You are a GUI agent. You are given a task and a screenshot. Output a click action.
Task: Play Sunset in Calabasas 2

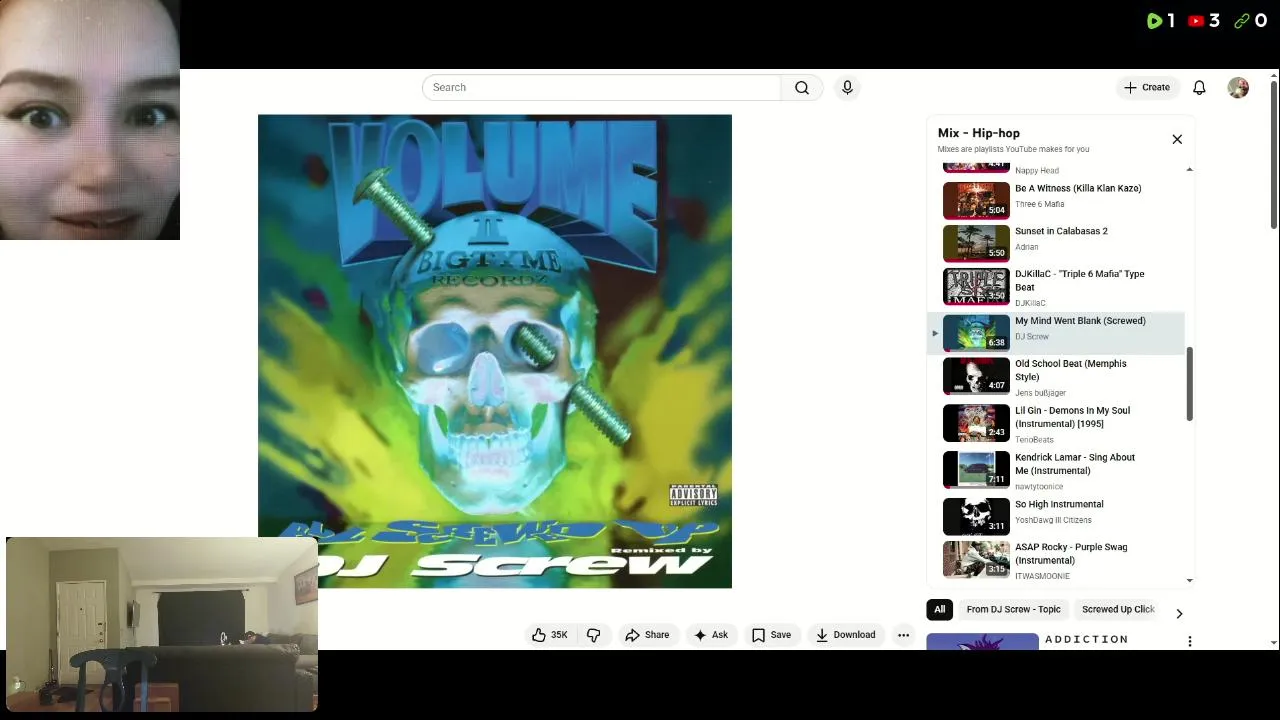(x=1057, y=243)
